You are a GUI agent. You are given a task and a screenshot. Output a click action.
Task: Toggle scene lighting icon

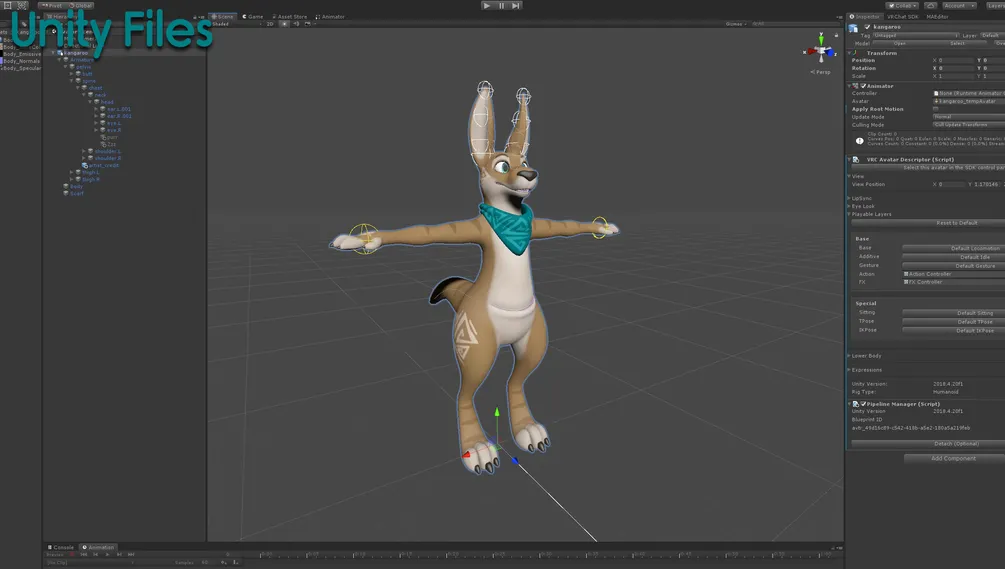284,24
